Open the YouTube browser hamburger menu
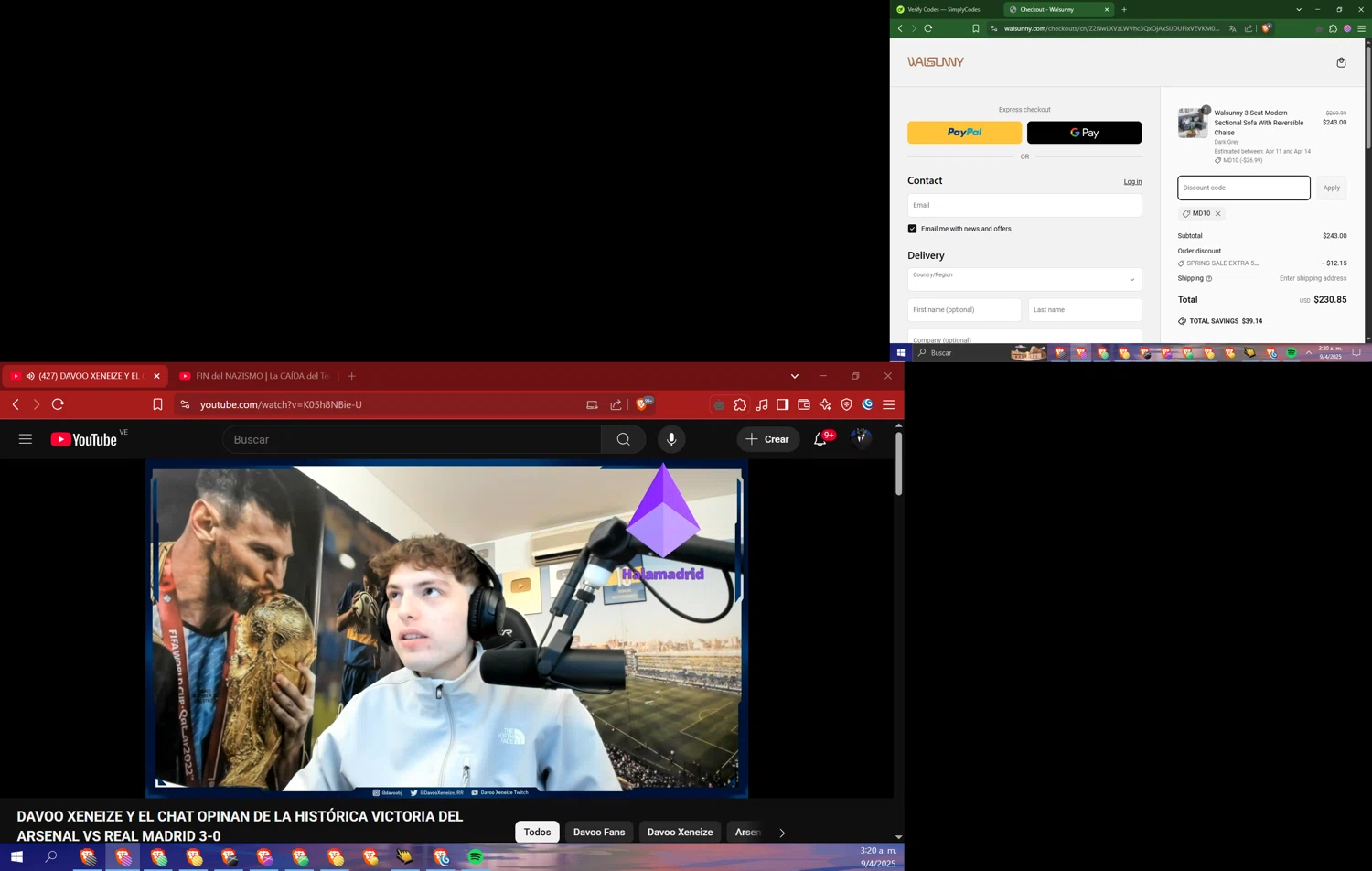This screenshot has height=871, width=1372. click(x=888, y=404)
